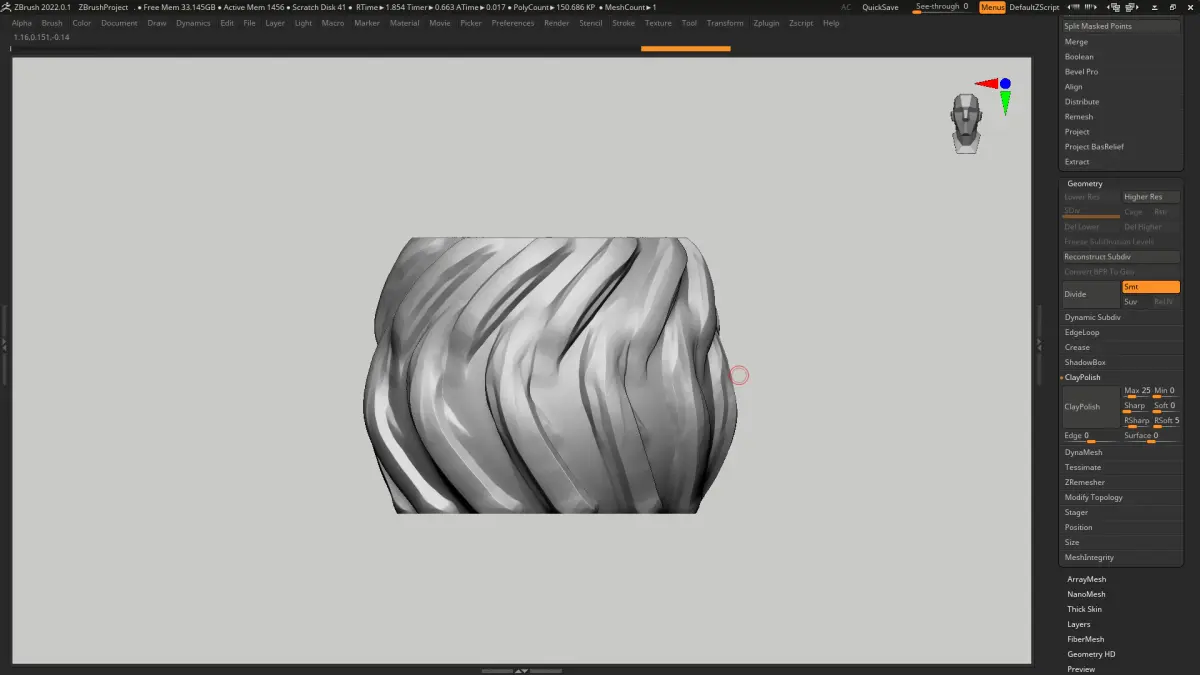Viewport: 1200px width, 675px height.
Task: Adjust the ClayPolish Soft slider
Action: [x=1166, y=407]
